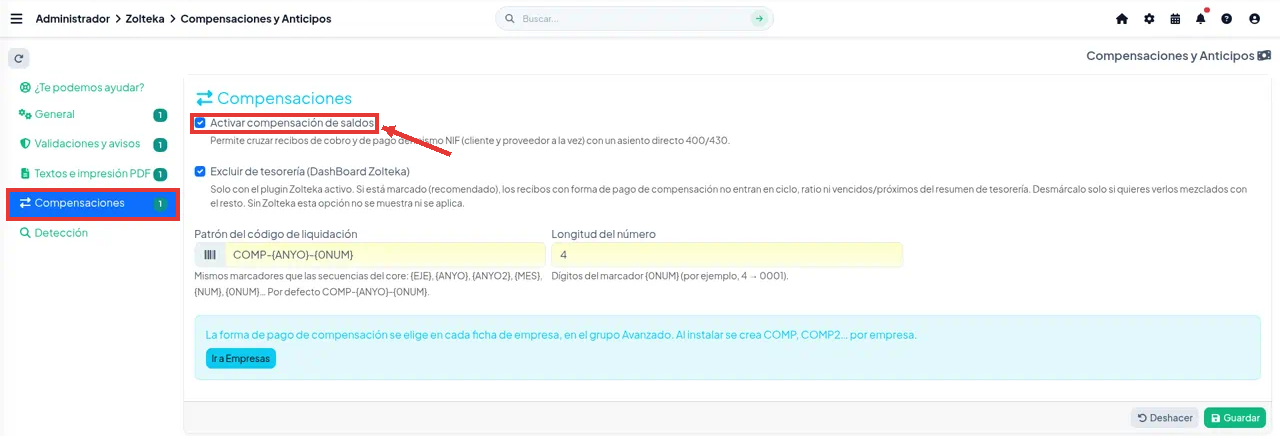Click the Ir a Empresas button
1280x436 pixels.
coord(240,358)
